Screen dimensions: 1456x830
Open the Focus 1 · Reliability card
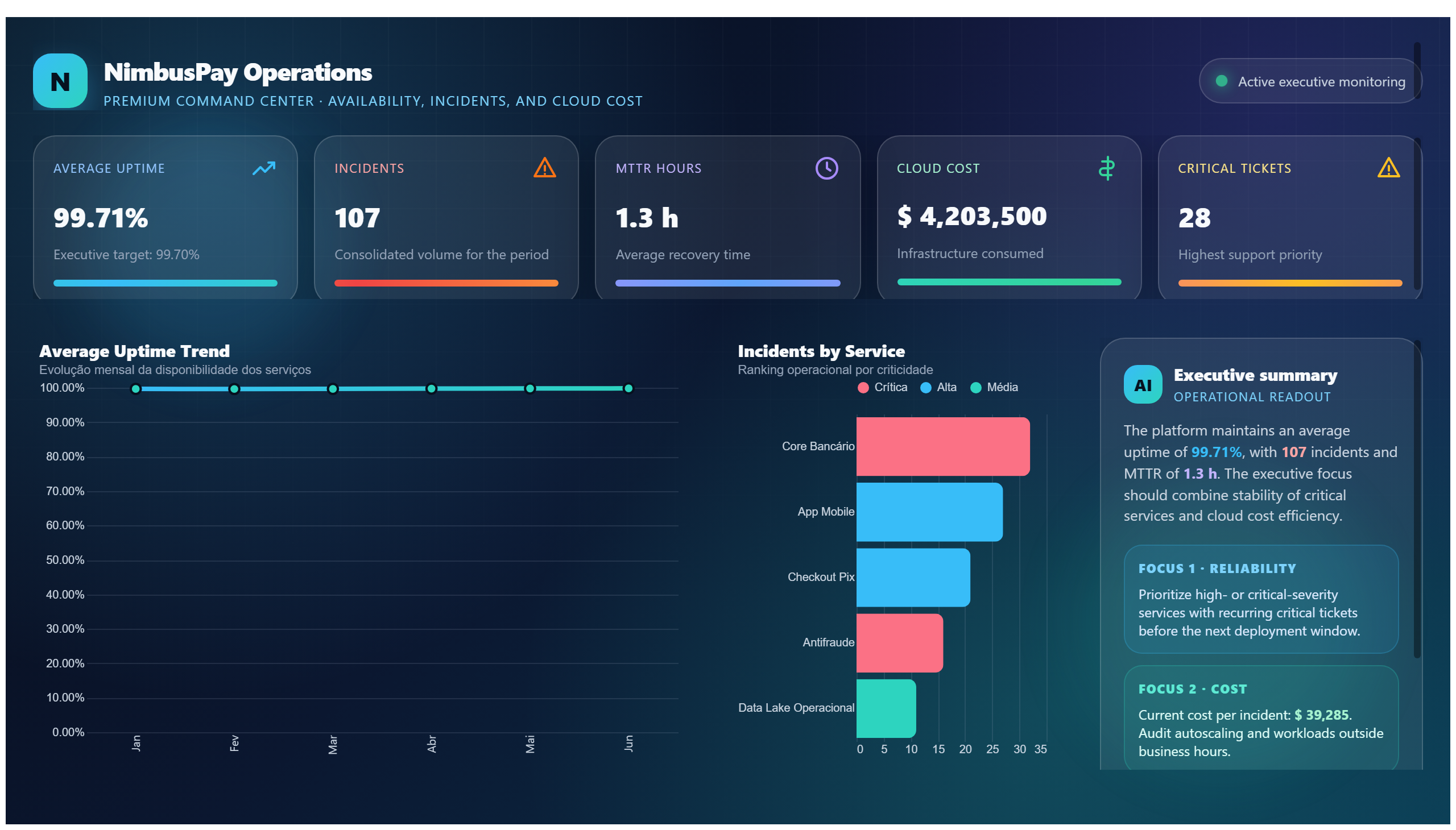click(1261, 600)
